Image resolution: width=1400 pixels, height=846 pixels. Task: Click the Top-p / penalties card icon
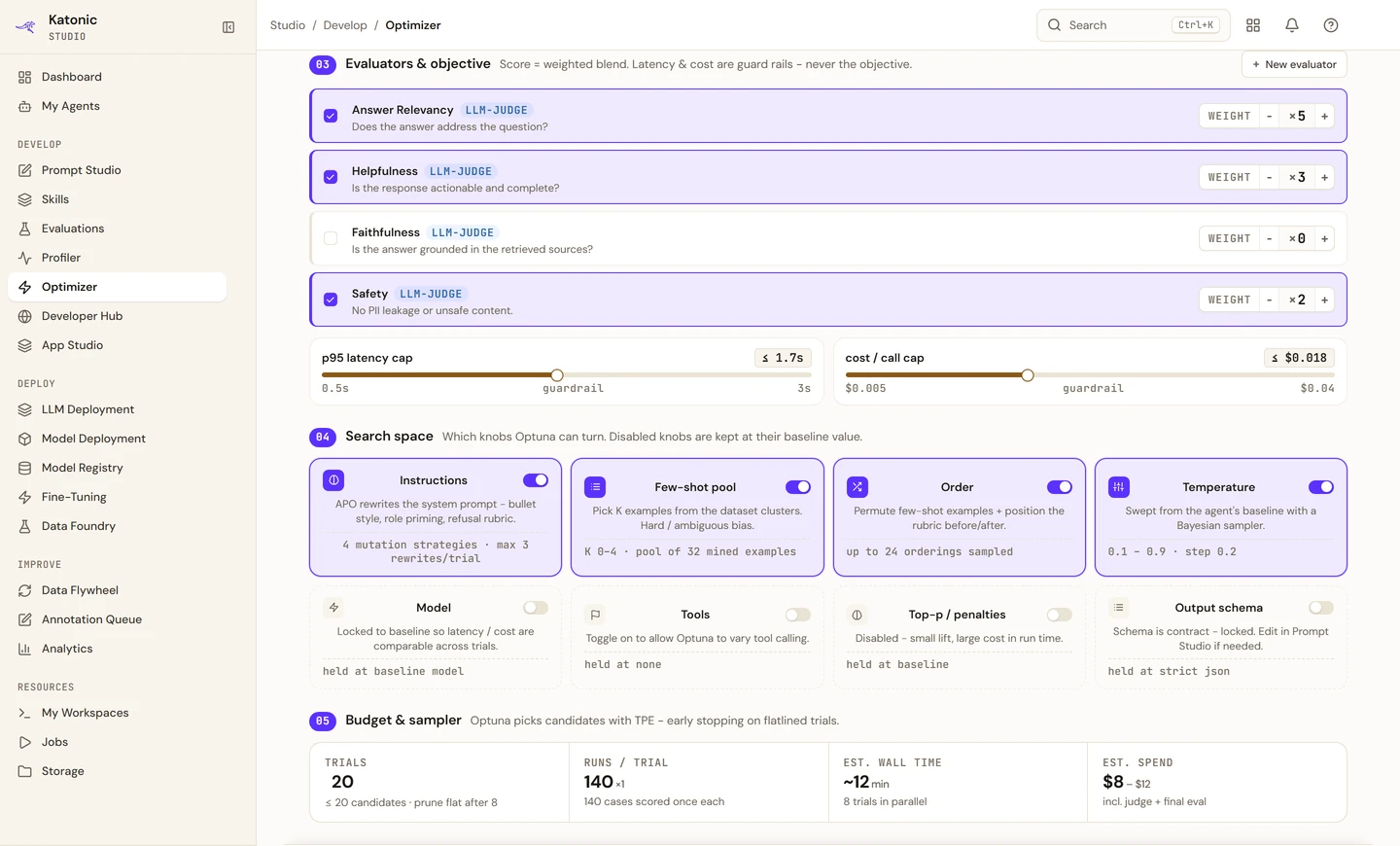[857, 615]
